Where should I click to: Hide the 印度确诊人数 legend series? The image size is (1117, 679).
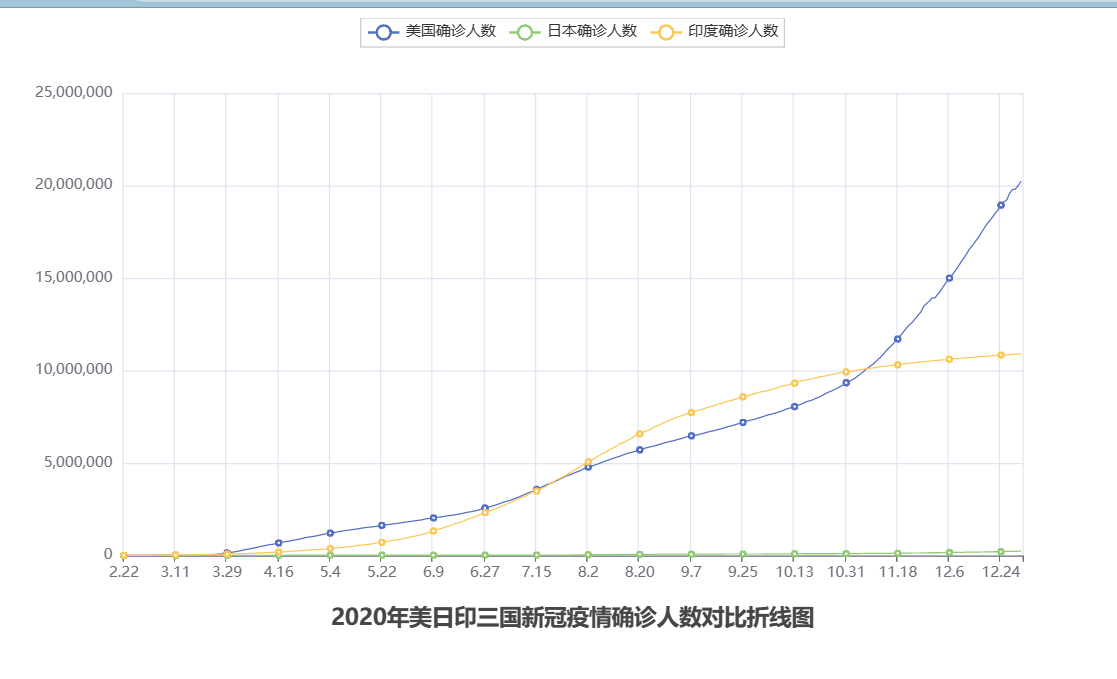click(x=715, y=31)
